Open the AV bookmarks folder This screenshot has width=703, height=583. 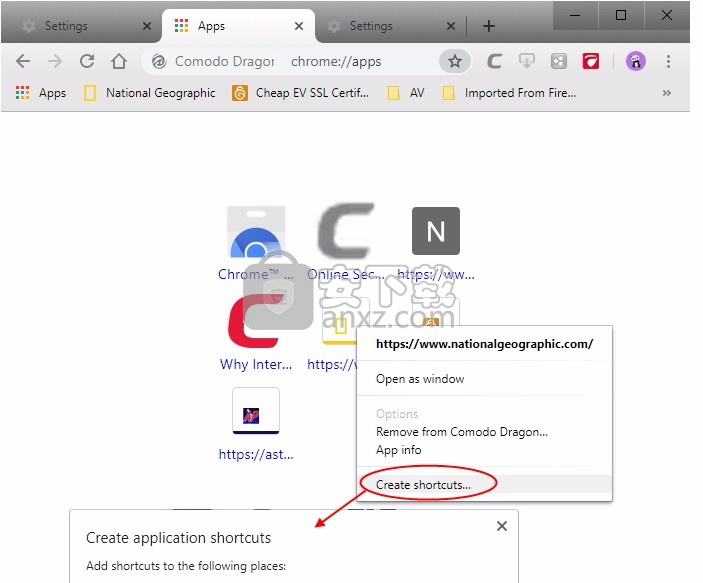(x=406, y=93)
